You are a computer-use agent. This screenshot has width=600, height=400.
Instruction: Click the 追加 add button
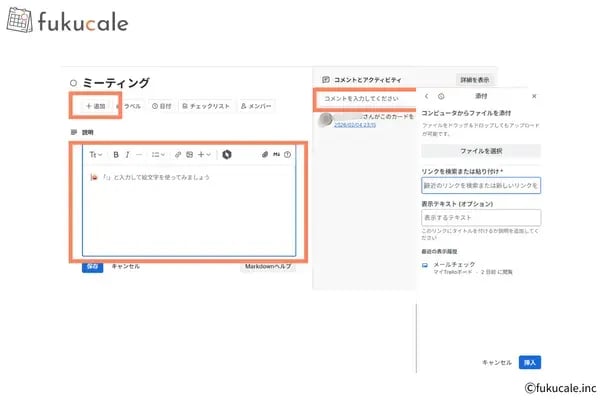[x=95, y=105]
